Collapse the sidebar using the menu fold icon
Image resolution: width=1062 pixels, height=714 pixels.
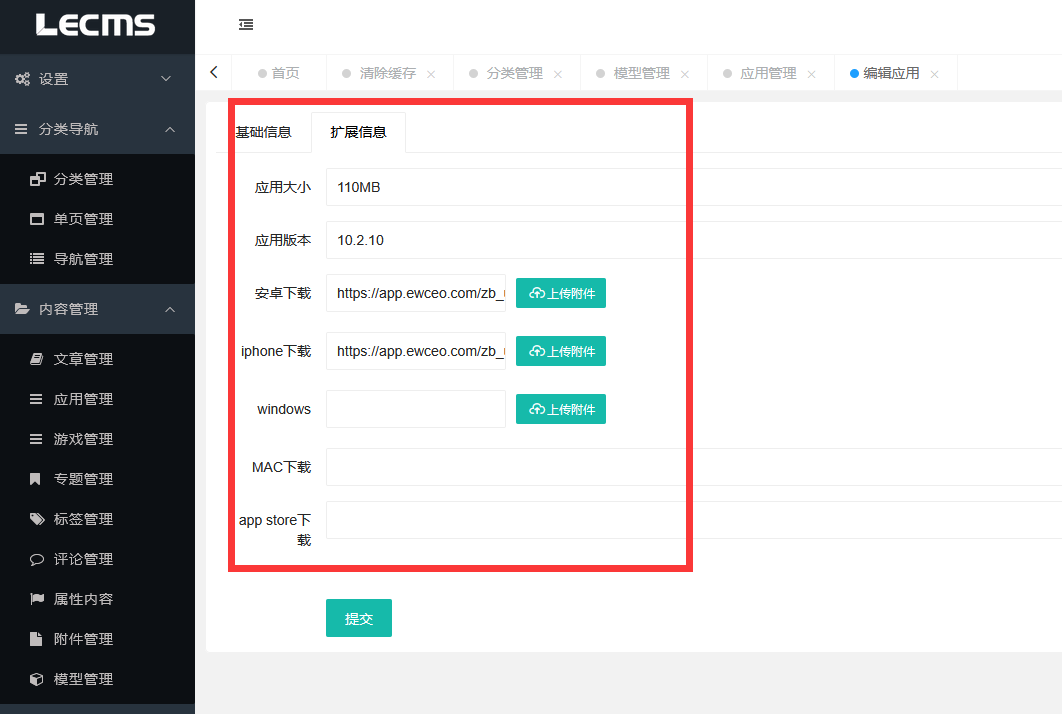coord(246,25)
